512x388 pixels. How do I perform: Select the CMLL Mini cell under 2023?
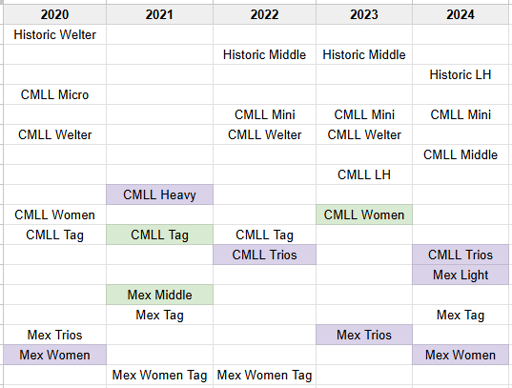[x=364, y=115]
